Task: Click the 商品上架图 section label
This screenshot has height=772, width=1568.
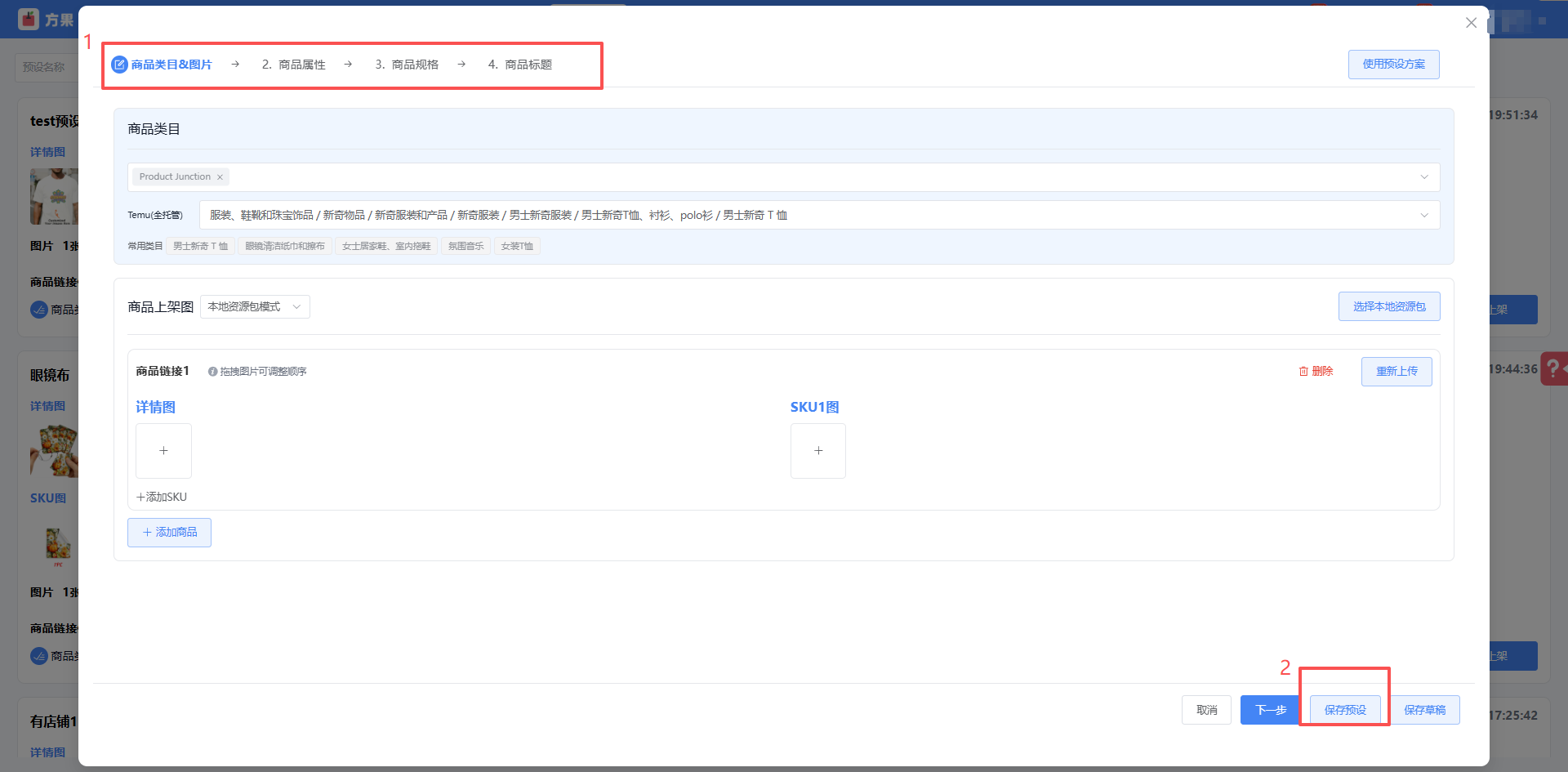Action: (x=160, y=307)
